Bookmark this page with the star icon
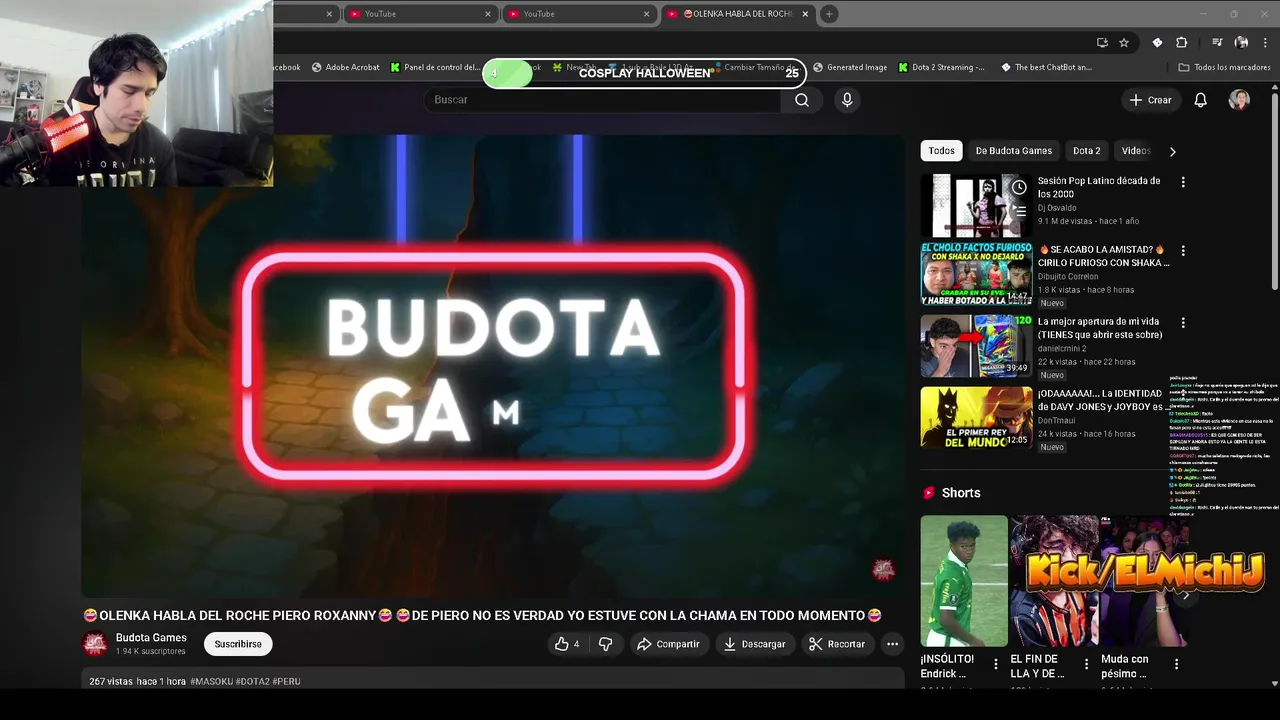 click(x=1124, y=43)
